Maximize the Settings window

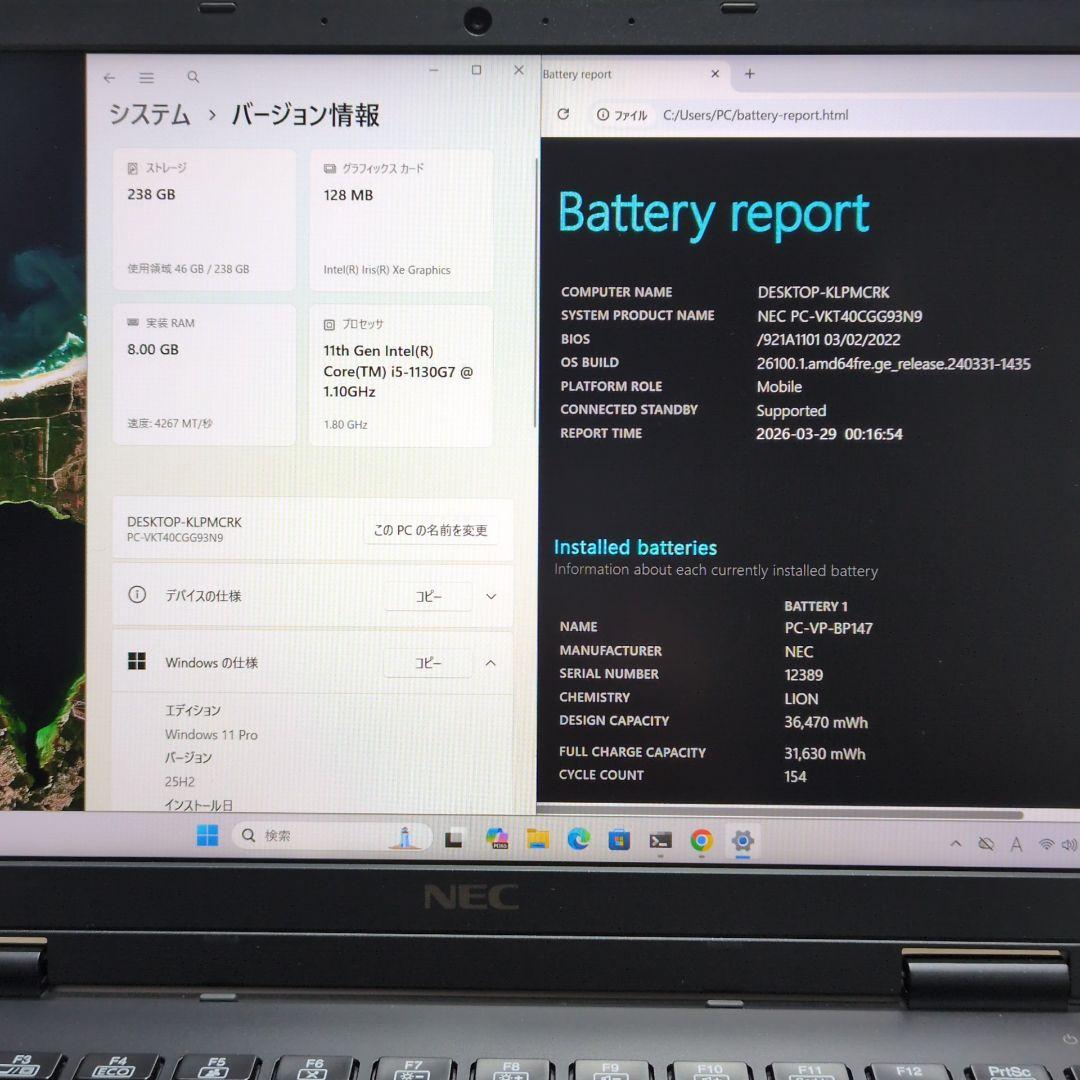coord(476,70)
